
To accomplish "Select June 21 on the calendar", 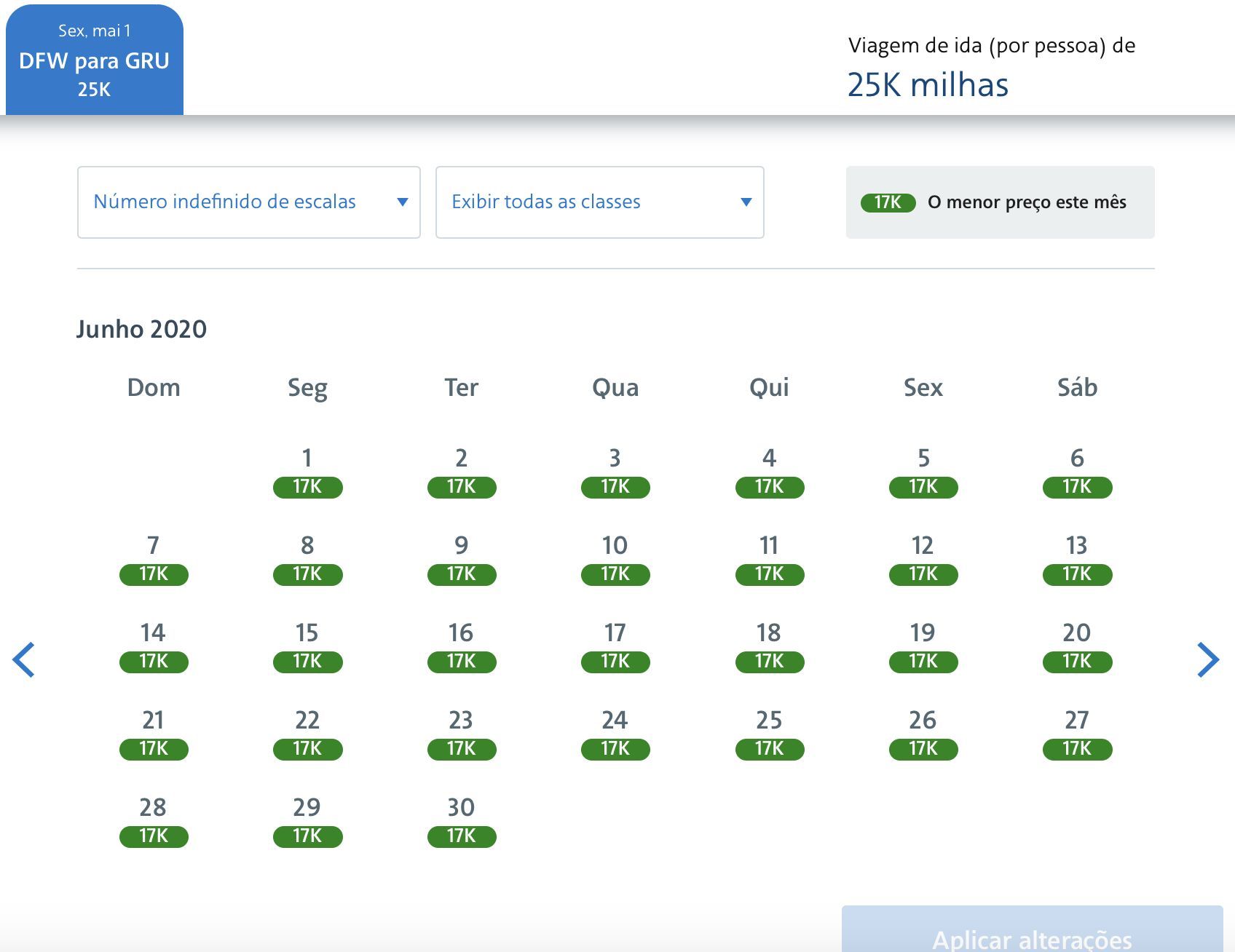I will coord(154,734).
